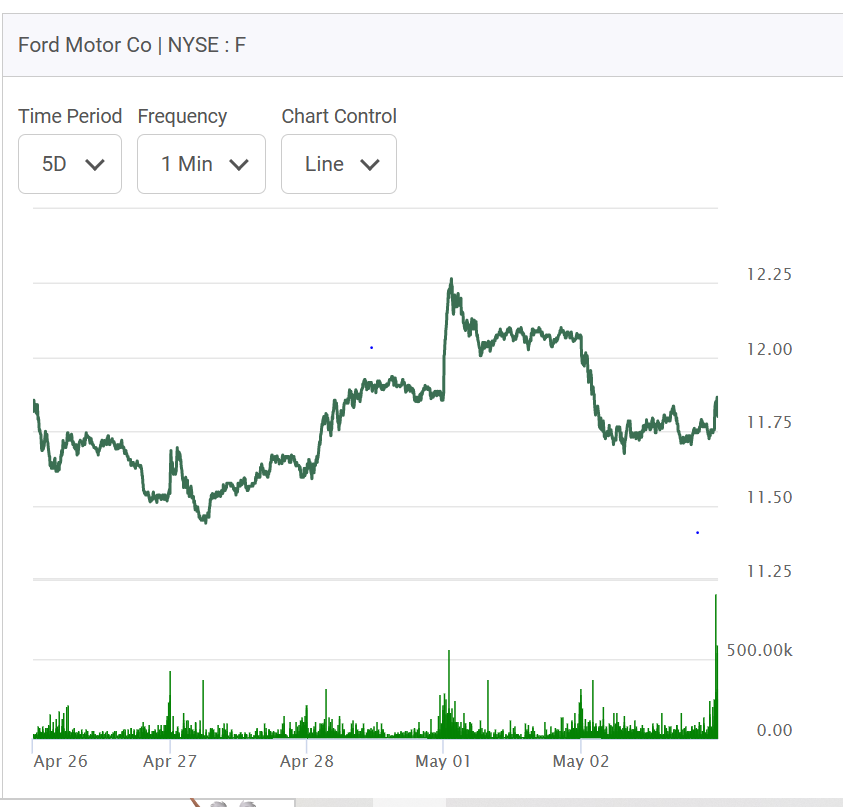Viewport: 843px width, 807px height.
Task: Click the Chart Control label
Action: pyautogui.click(x=339, y=116)
